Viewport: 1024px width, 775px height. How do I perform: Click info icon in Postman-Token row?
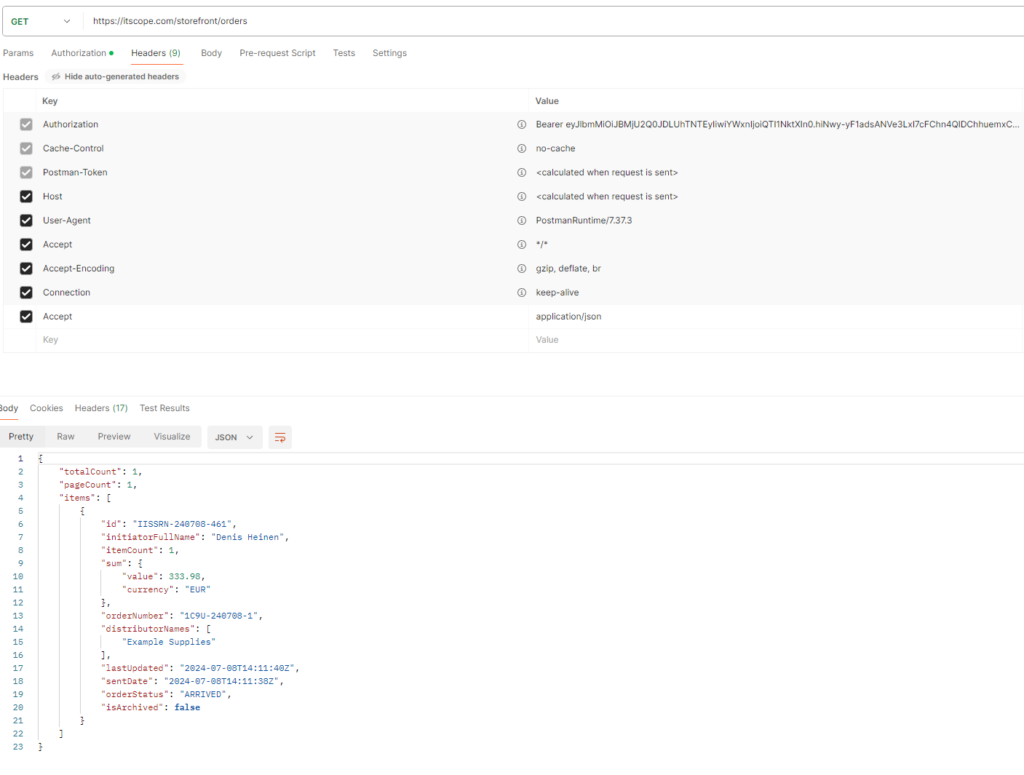(x=521, y=173)
